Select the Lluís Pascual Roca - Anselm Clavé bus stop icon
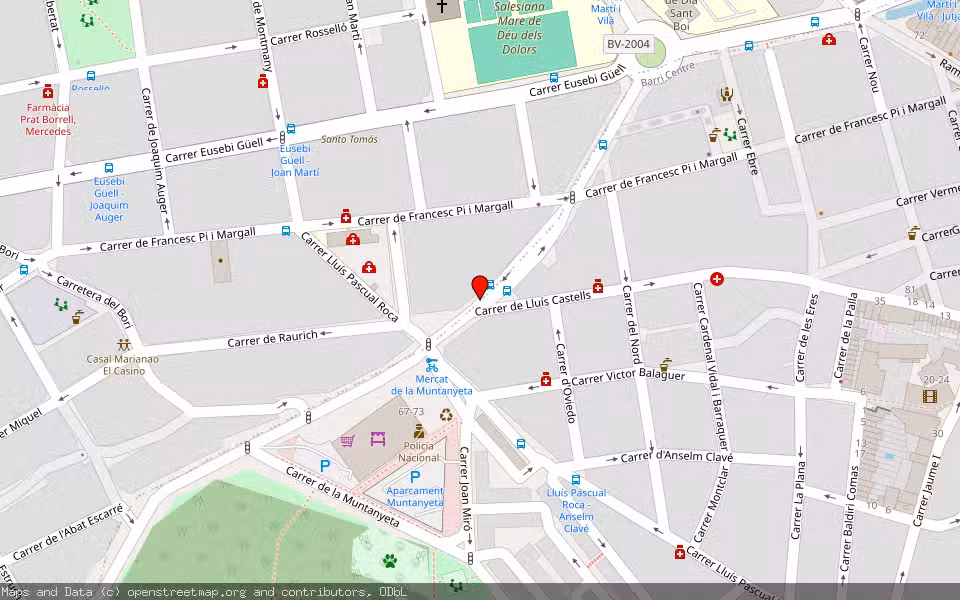Image resolution: width=960 pixels, height=600 pixels. 576,479
